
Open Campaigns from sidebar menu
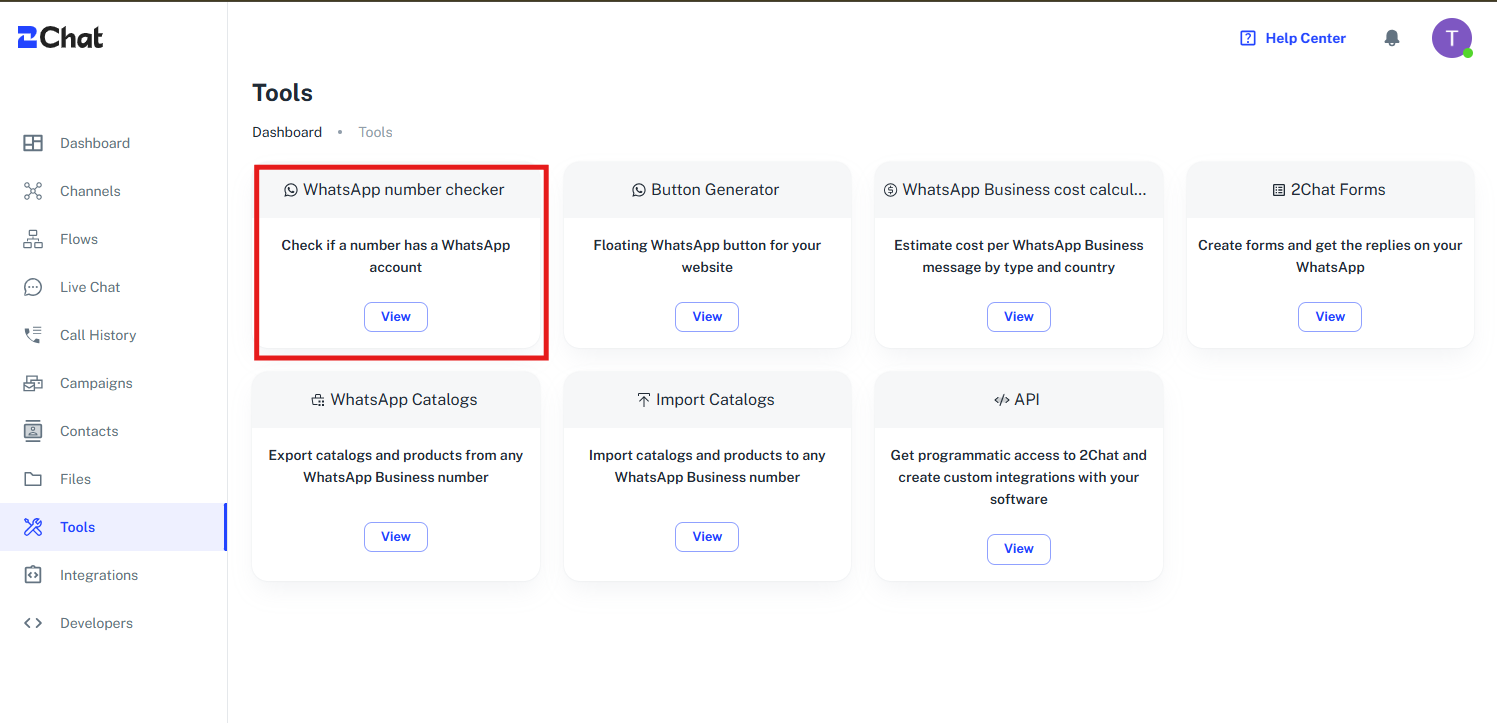(96, 383)
